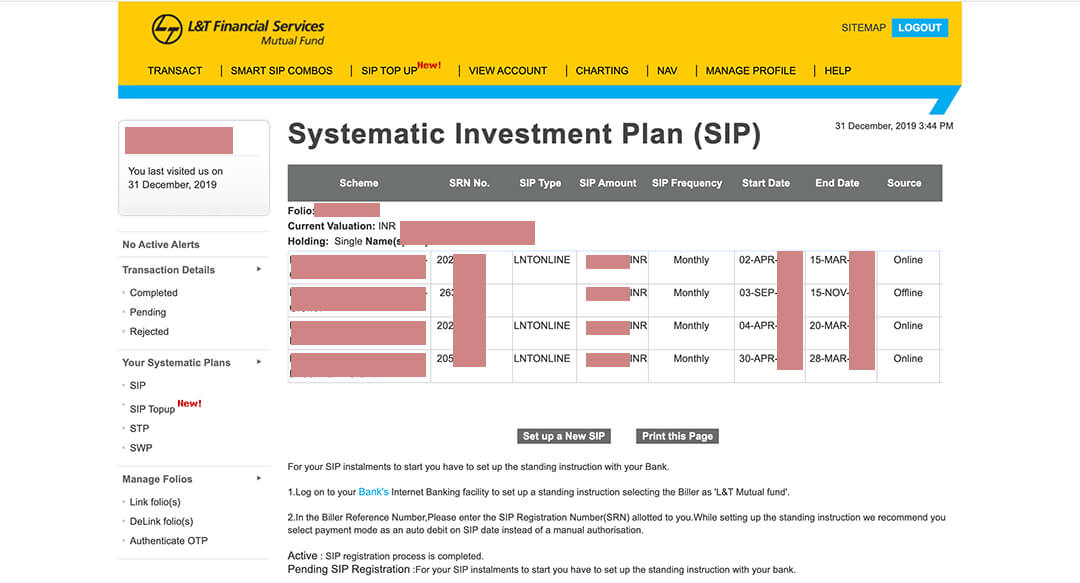Open Authenticate OTP page

[x=169, y=541]
